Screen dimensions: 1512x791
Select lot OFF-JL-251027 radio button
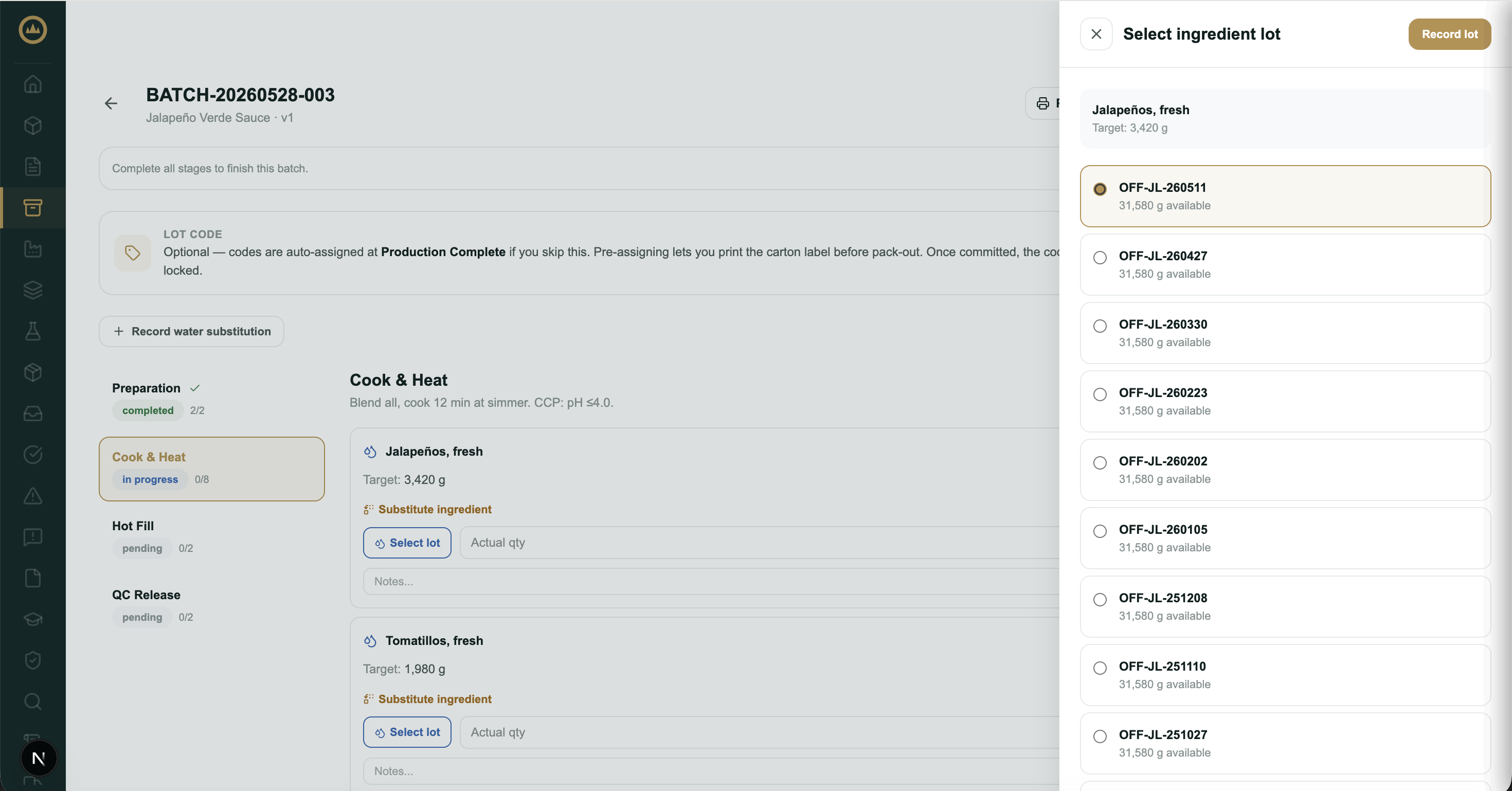[x=1100, y=736]
